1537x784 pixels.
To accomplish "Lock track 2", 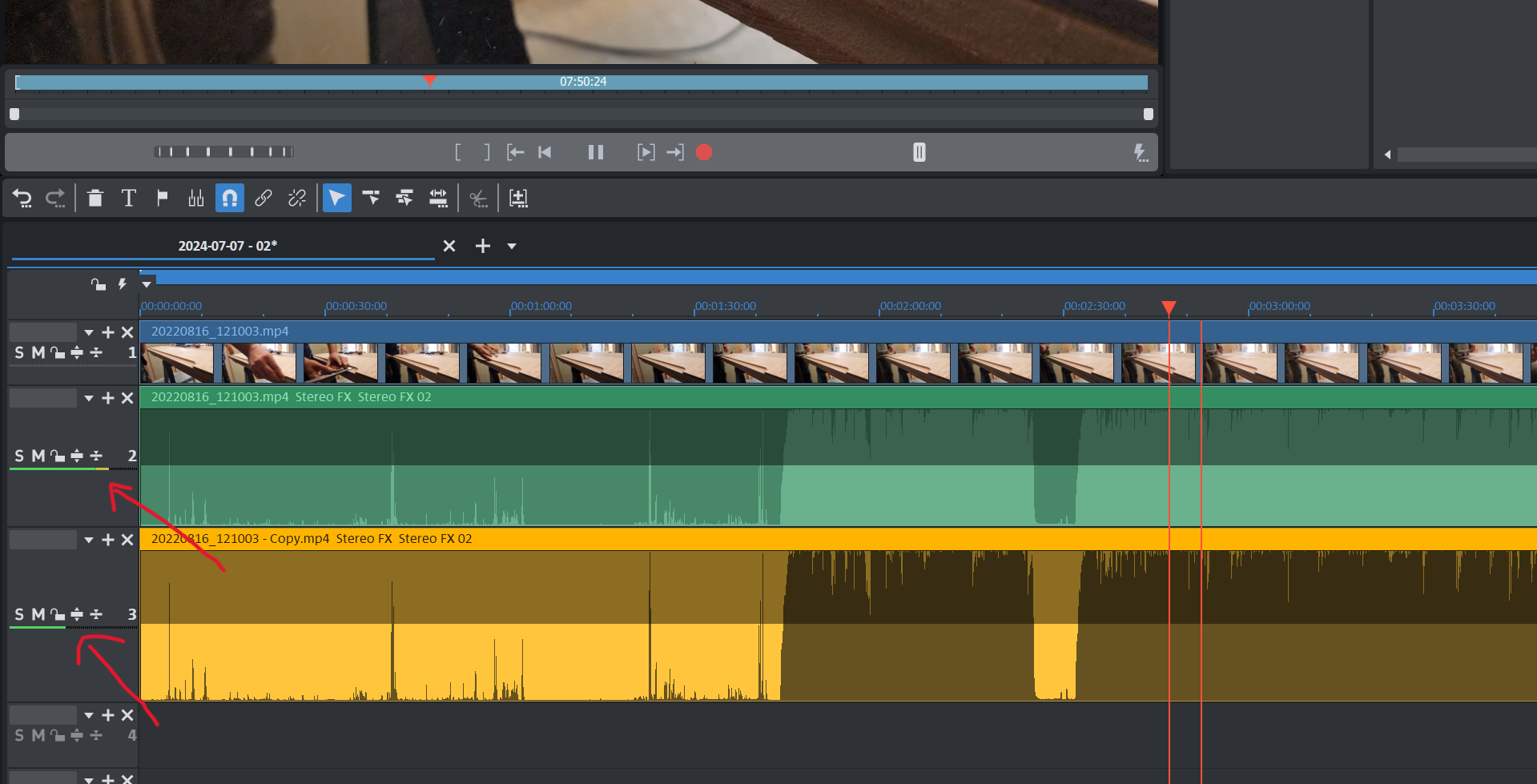I will [x=58, y=456].
